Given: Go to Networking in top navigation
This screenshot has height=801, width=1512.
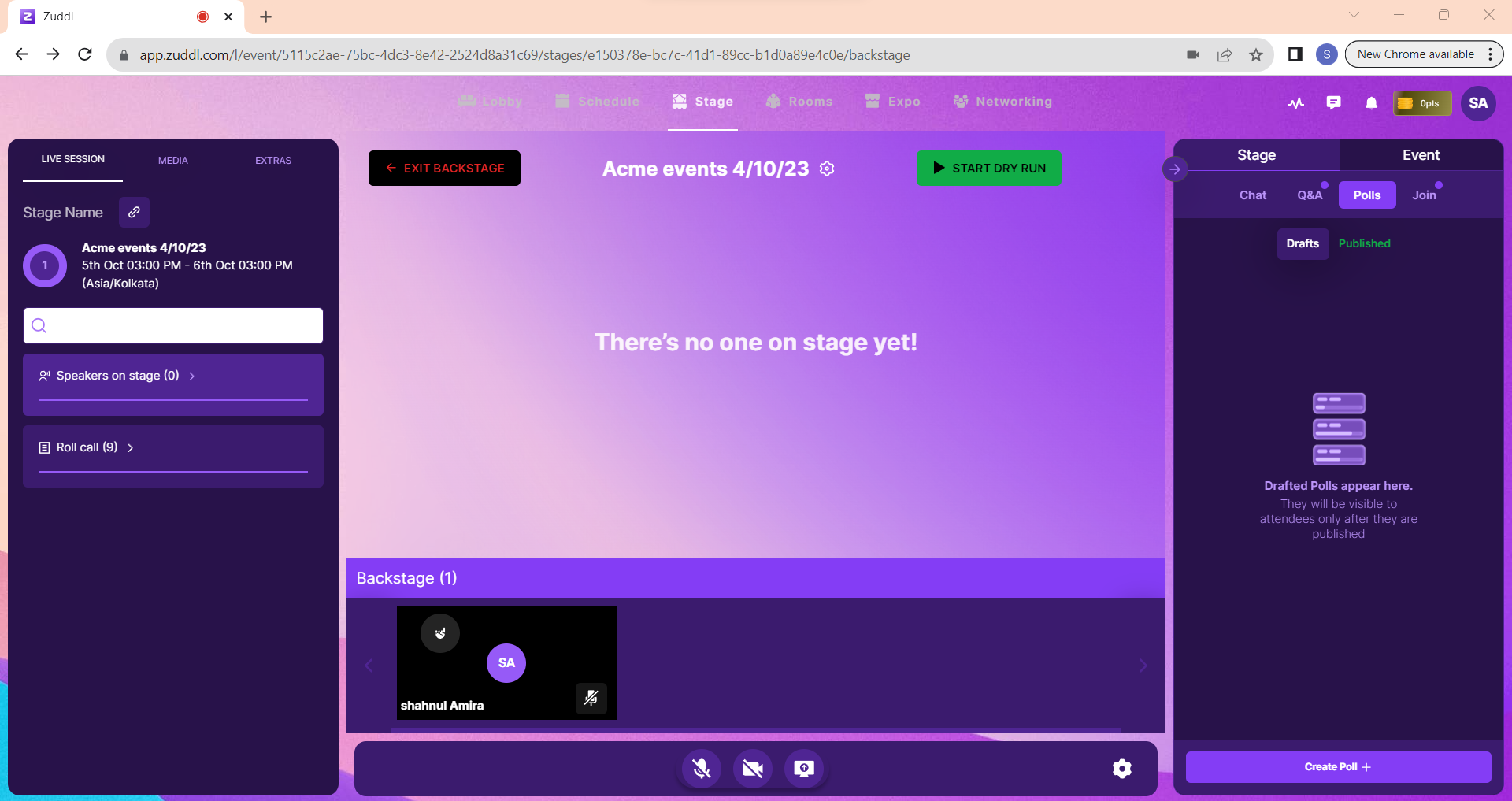Looking at the screenshot, I should (x=1002, y=102).
